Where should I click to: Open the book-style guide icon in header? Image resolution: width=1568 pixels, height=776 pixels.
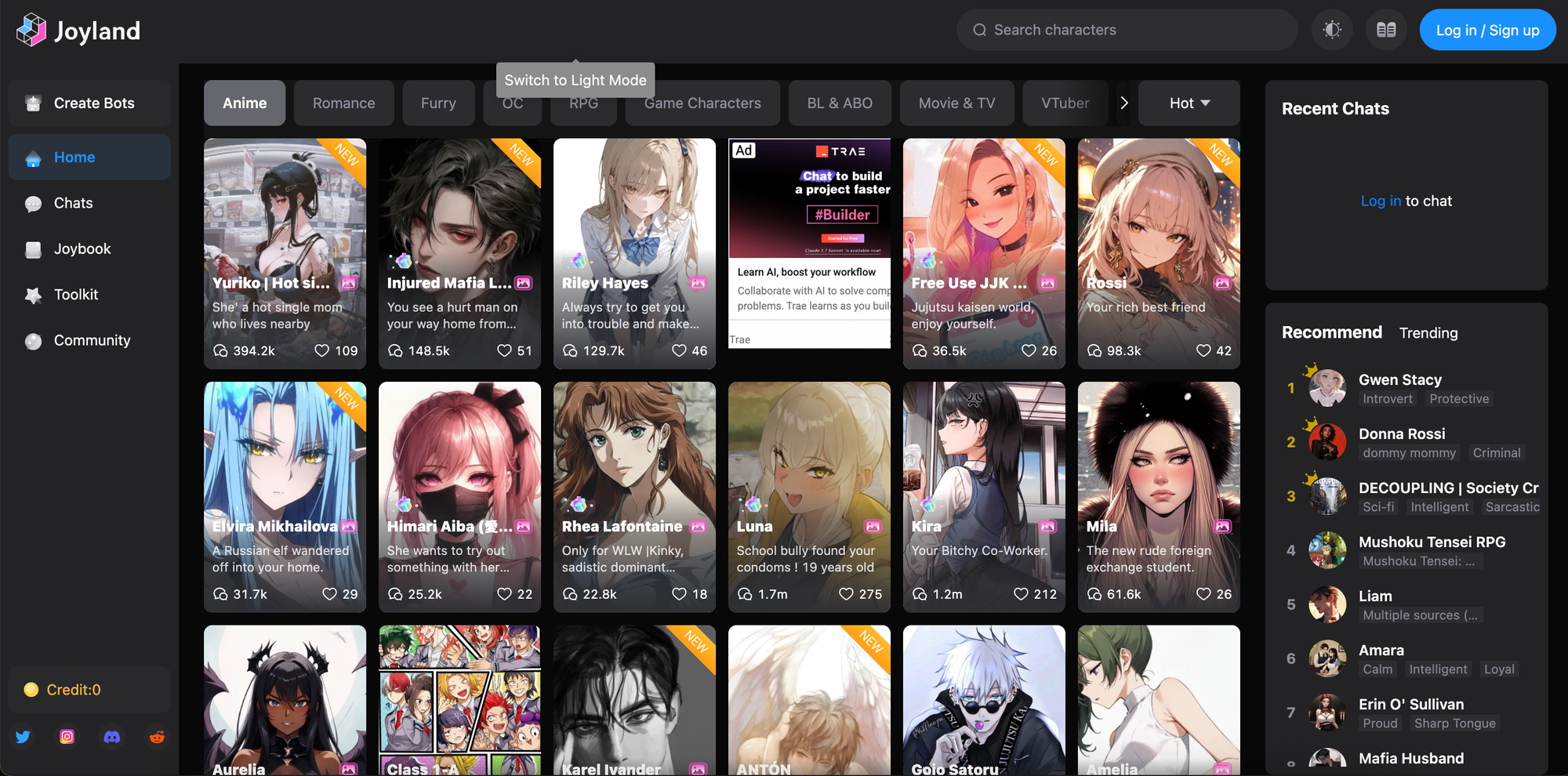(x=1386, y=30)
